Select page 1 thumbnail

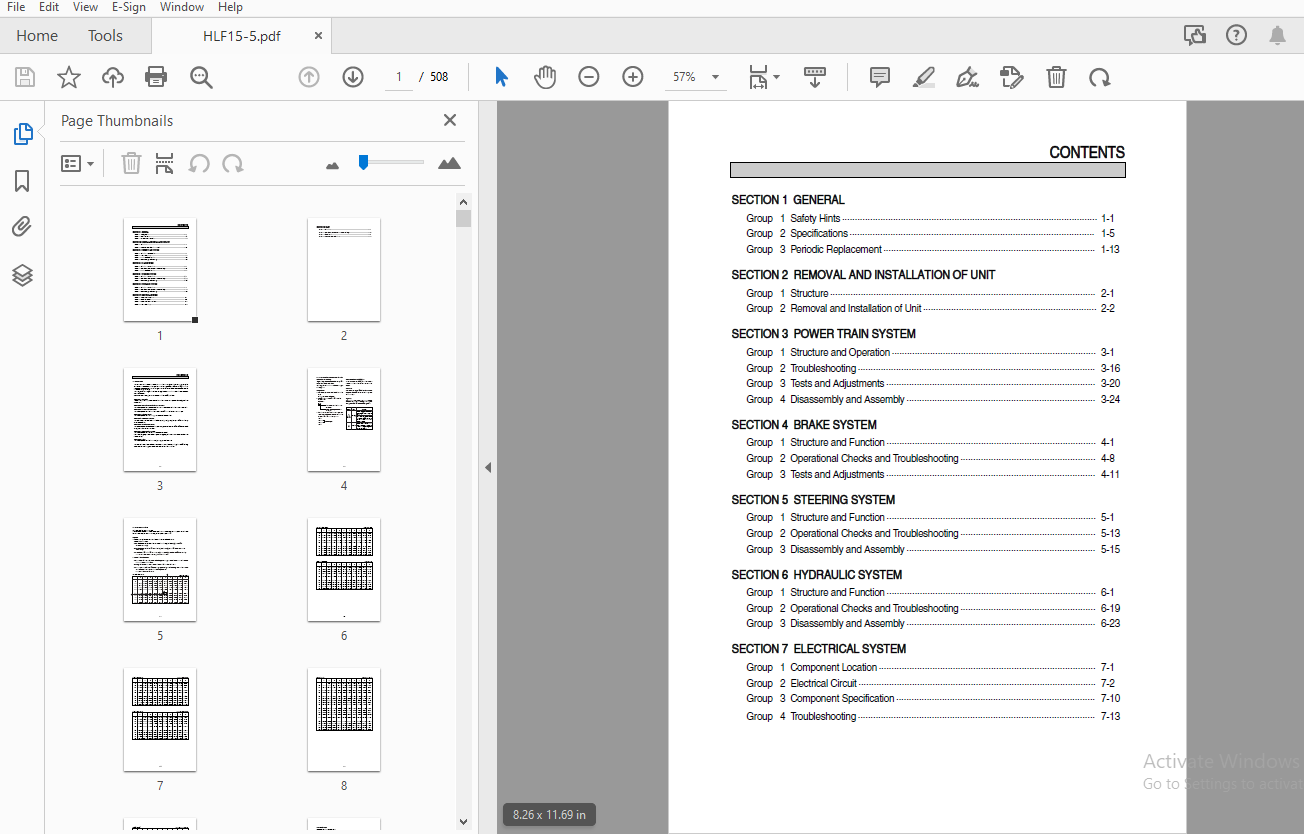[160, 269]
